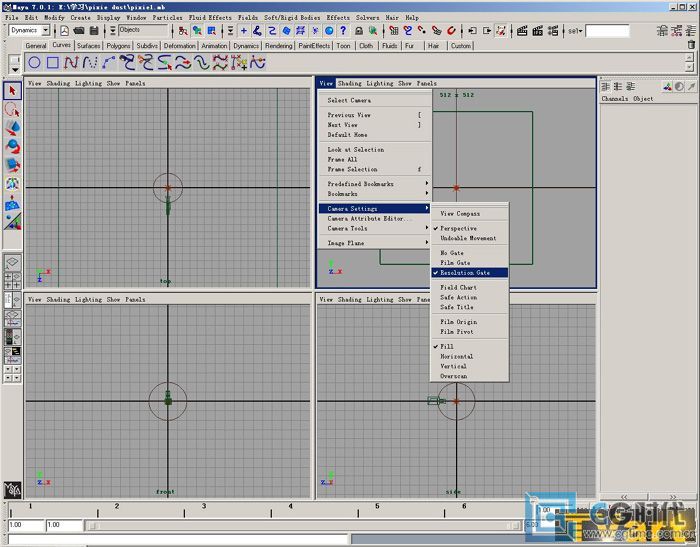Click the New Scene icon
This screenshot has height=547, width=700.
click(x=64, y=31)
